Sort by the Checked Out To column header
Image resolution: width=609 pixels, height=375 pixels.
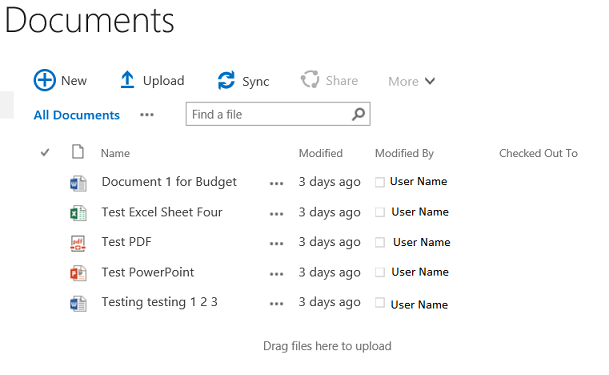click(x=538, y=153)
